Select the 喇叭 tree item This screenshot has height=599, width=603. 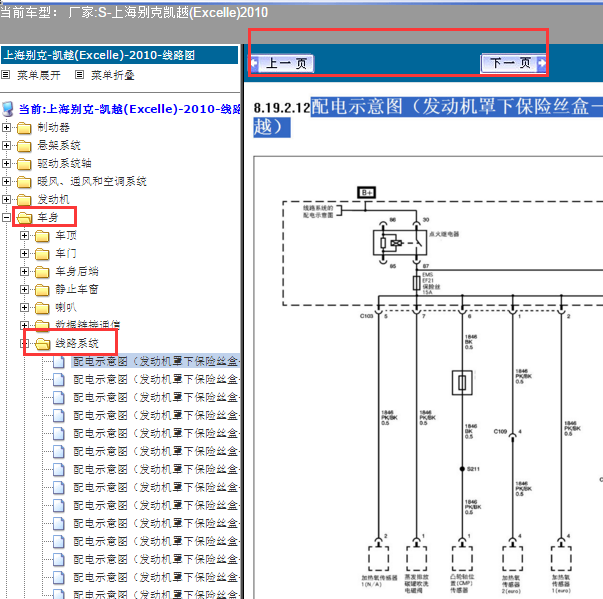coord(65,307)
